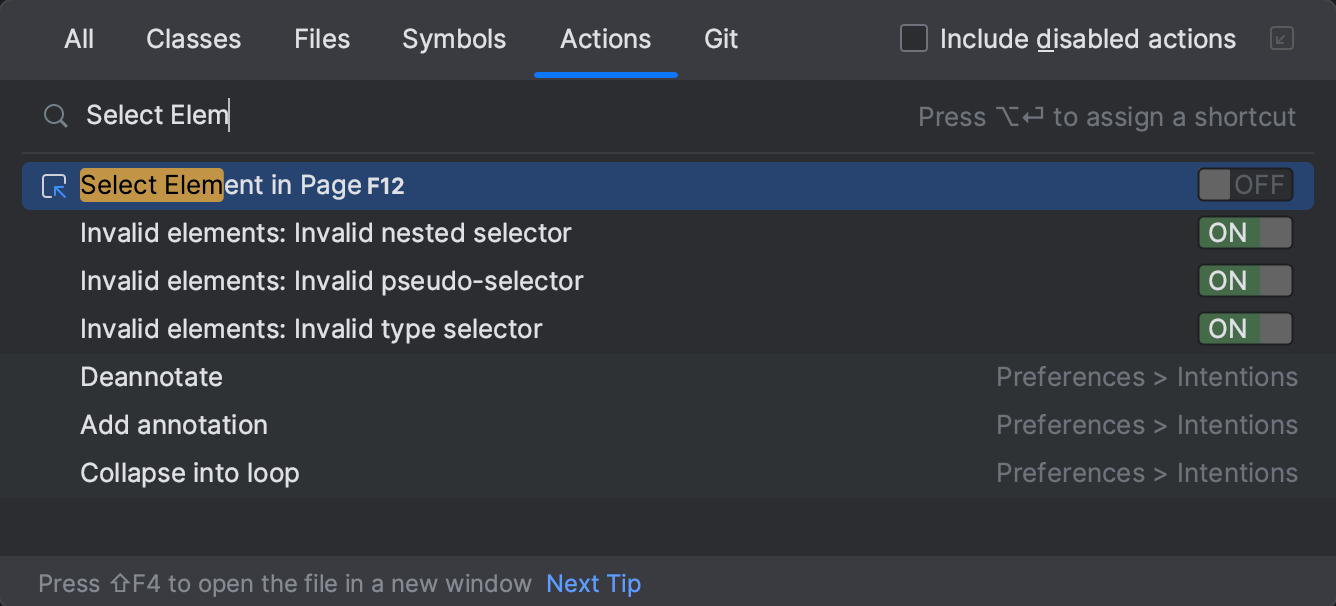Image resolution: width=1336 pixels, height=606 pixels.
Task: Click the magnifier search icon
Action: pos(55,116)
